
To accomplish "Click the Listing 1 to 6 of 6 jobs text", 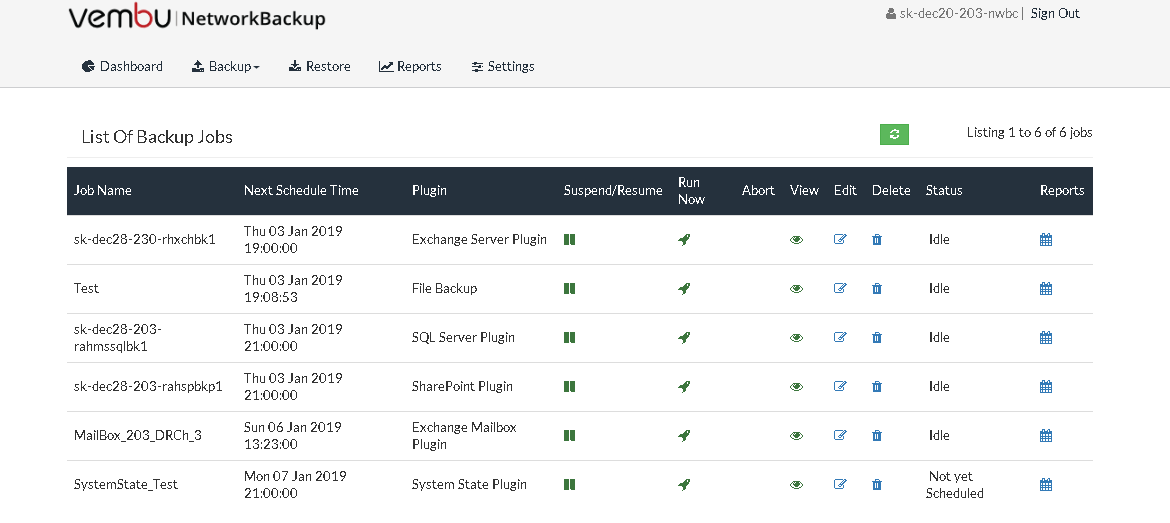I will point(1029,133).
